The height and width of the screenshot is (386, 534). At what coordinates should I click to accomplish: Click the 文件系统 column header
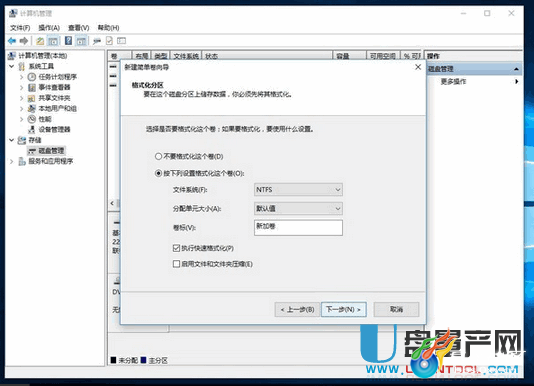point(186,56)
